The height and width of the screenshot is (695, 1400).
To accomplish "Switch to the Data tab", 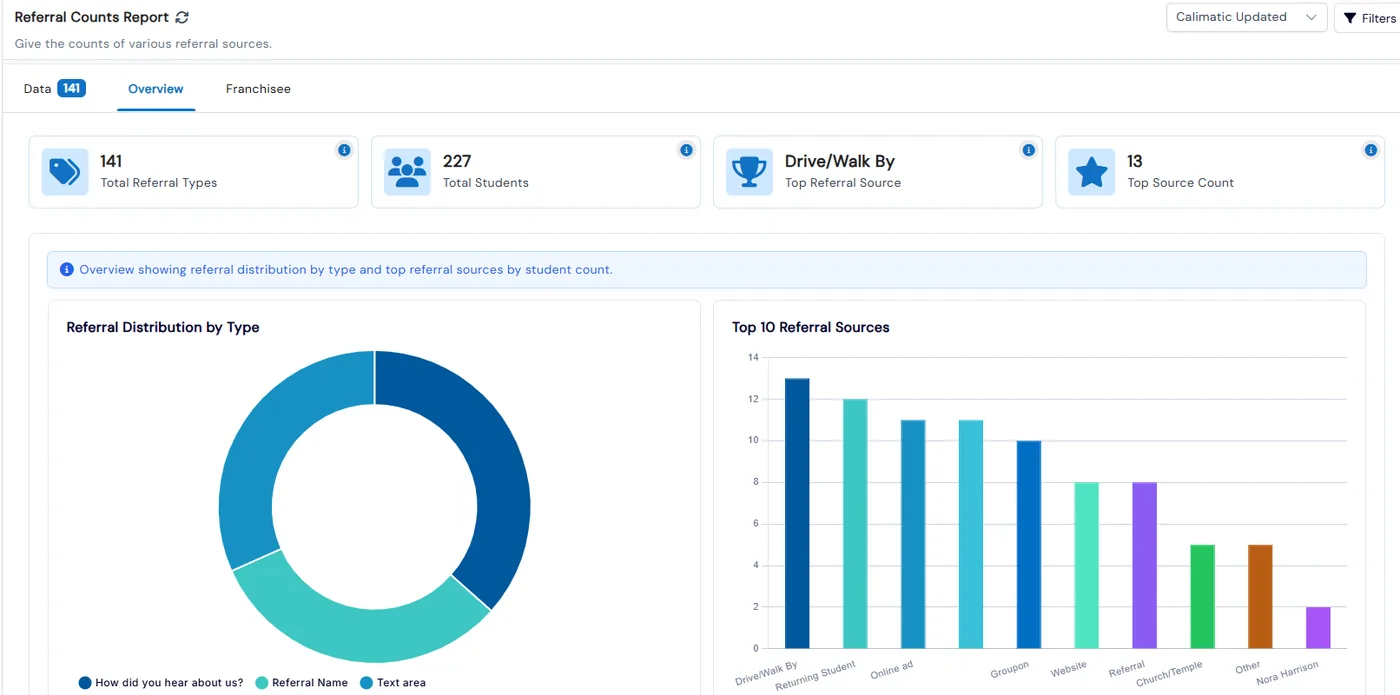I will 54,89.
